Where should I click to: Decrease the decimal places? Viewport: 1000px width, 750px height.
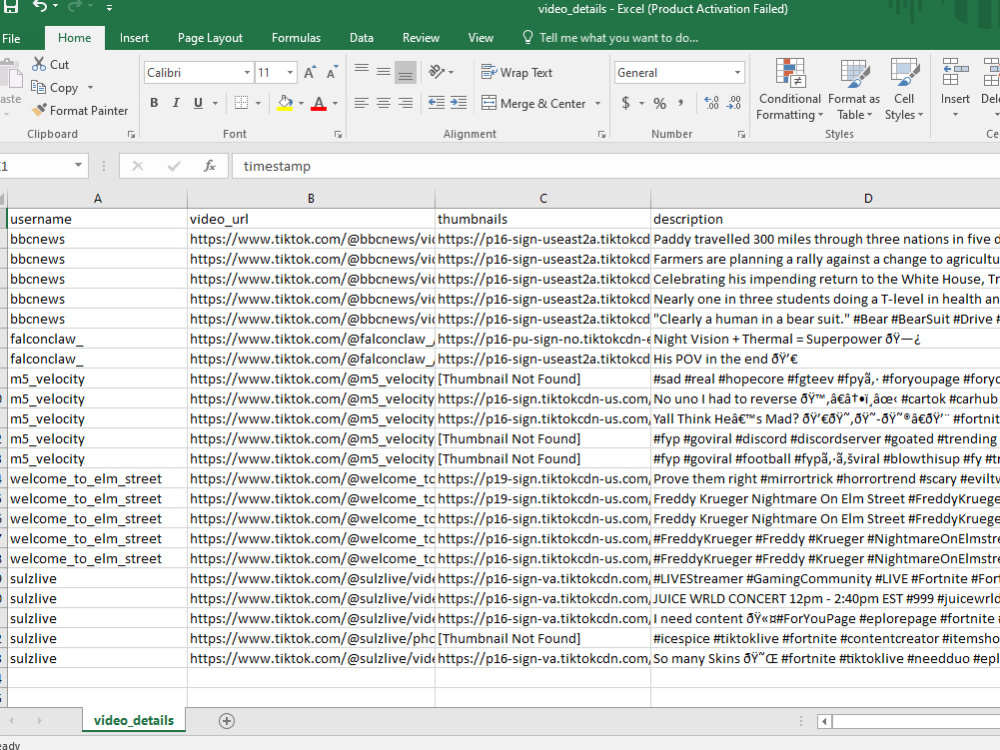pos(734,103)
